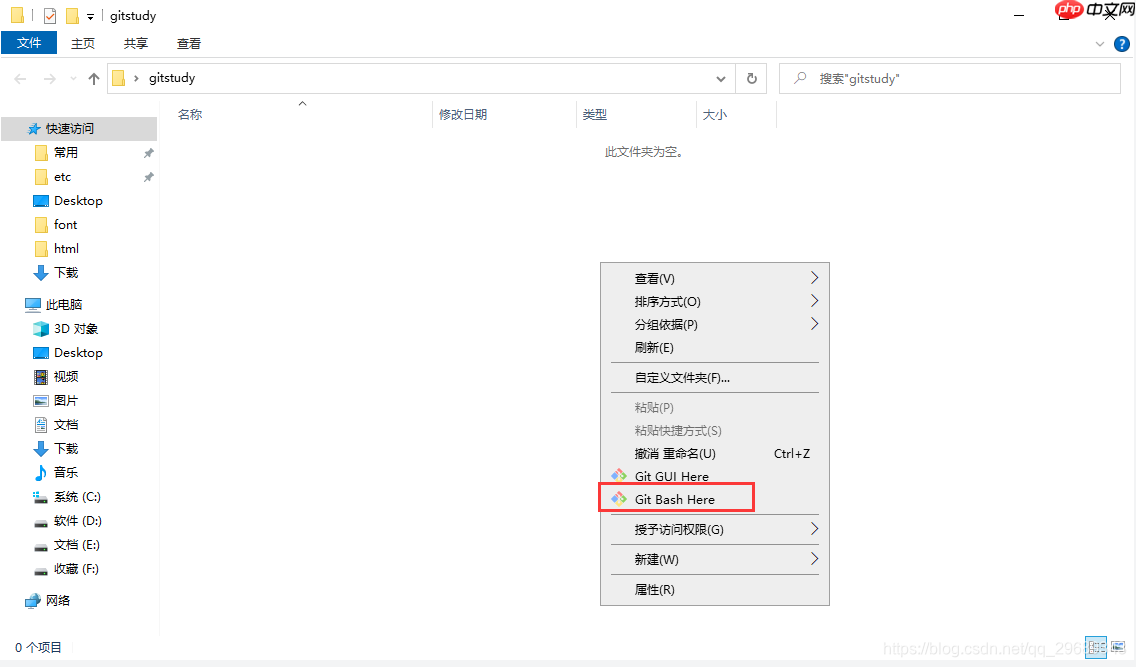Click arrow beside 分组依据(P)
This screenshot has height=667, width=1136.
pyautogui.click(x=814, y=324)
